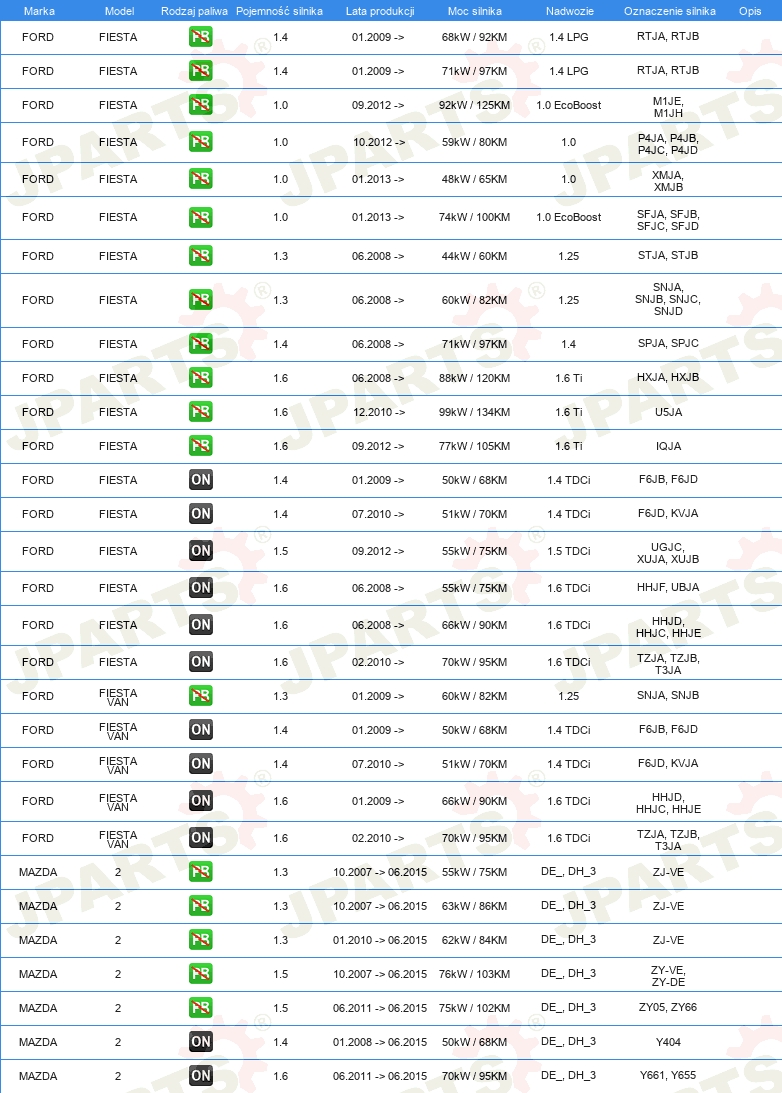Select the petrol icon in the 59kW / 80KM row
Screen dimensions: 782x1093
201,142
